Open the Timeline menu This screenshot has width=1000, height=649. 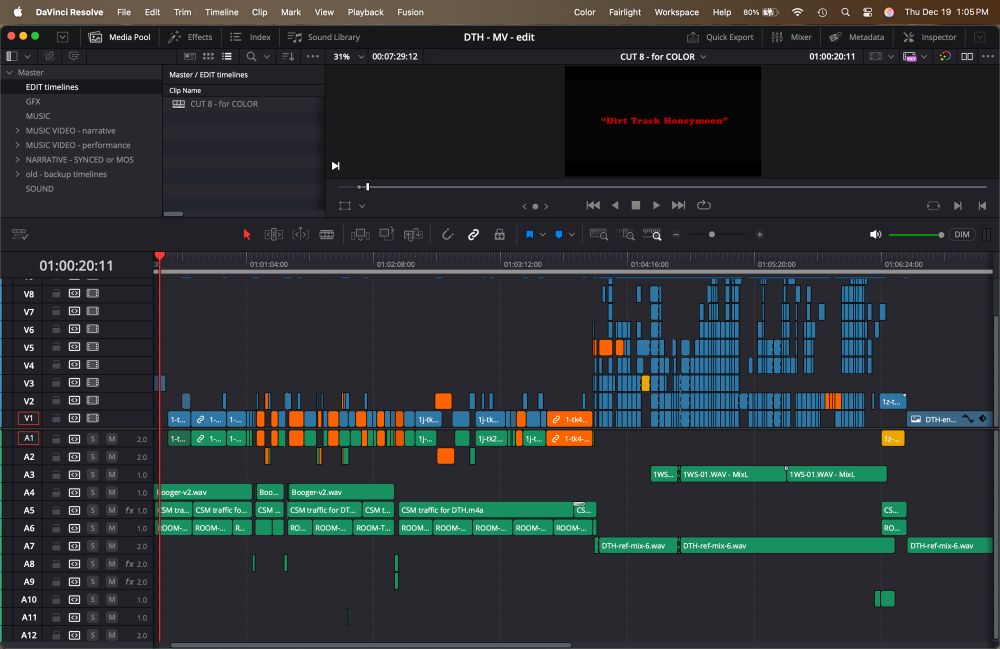pyautogui.click(x=221, y=12)
